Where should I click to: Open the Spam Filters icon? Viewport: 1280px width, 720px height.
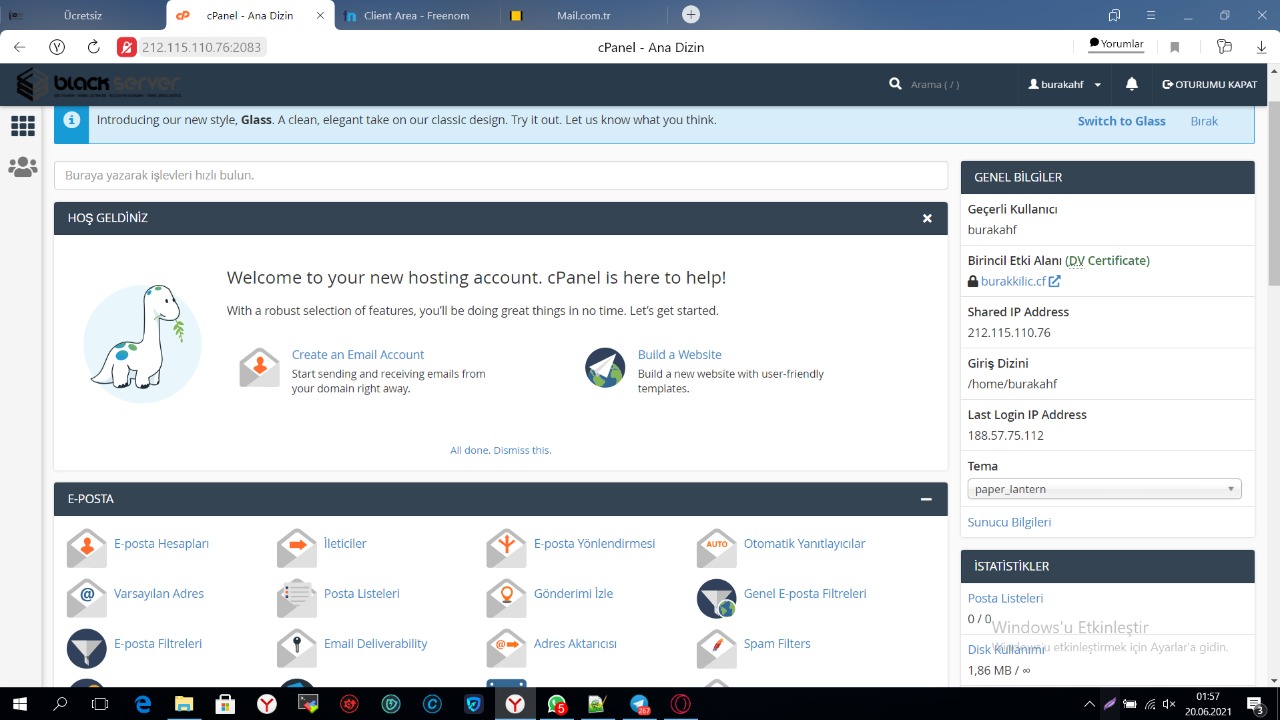tap(716, 648)
